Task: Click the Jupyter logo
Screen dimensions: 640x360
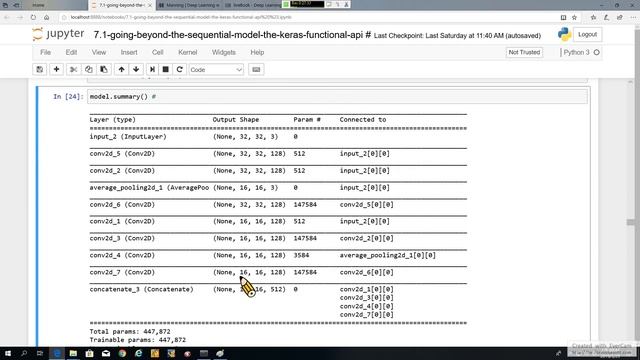Action: coord(58,34)
